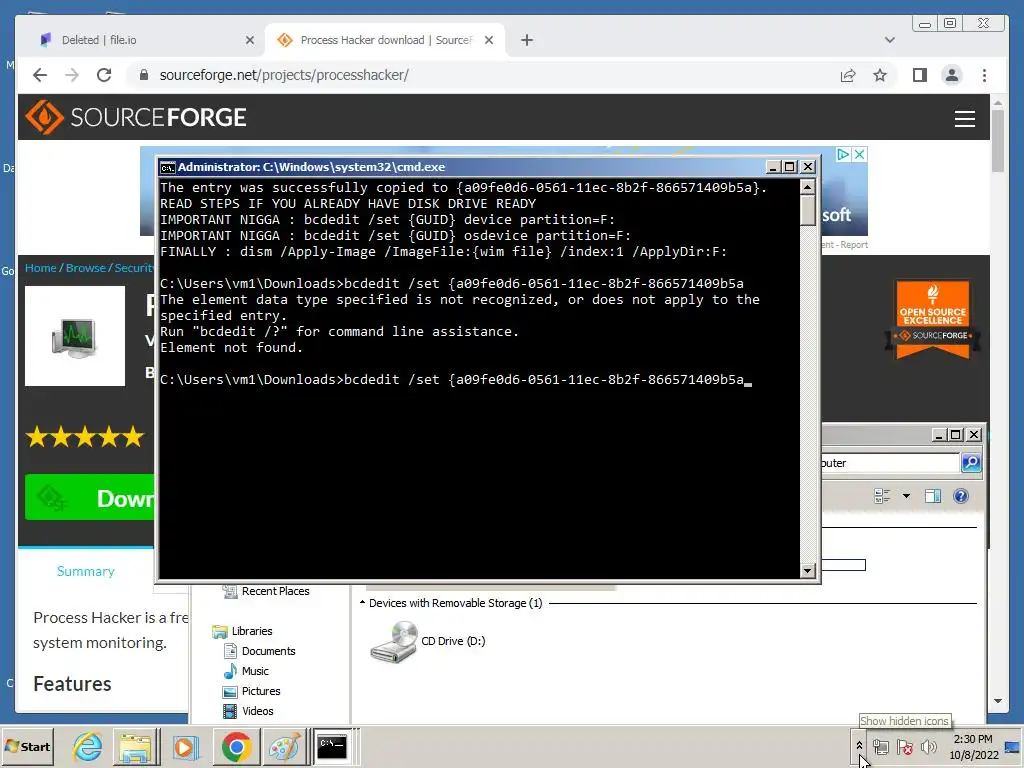The image size is (1024, 768).
Task: Click the network tray icon
Action: pos(880,746)
